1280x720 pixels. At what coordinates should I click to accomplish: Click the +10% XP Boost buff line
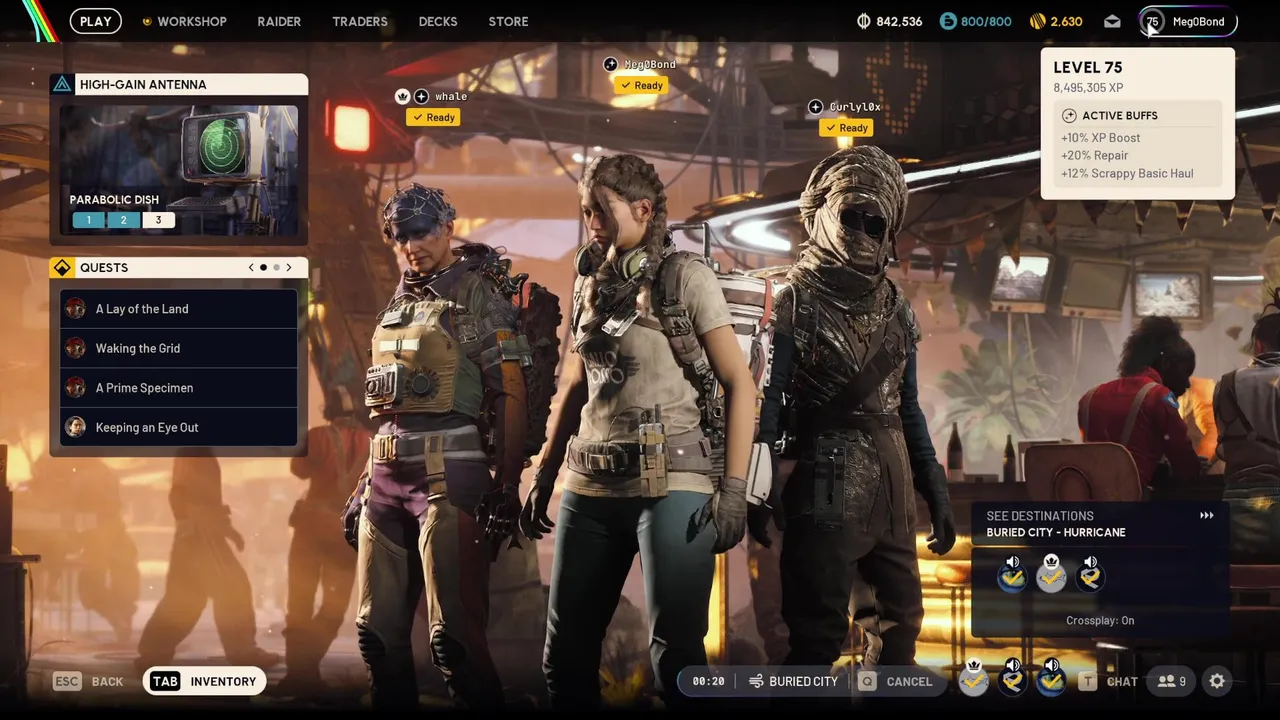[1100, 138]
